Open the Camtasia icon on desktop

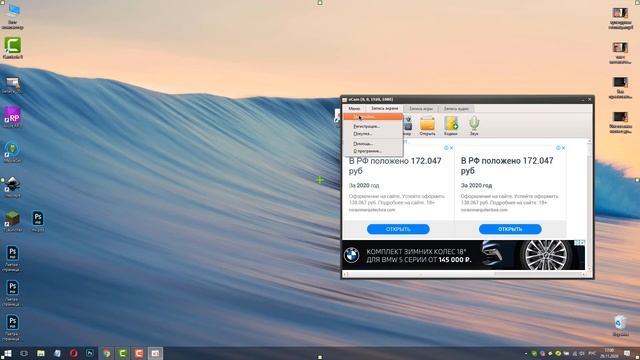(13, 48)
